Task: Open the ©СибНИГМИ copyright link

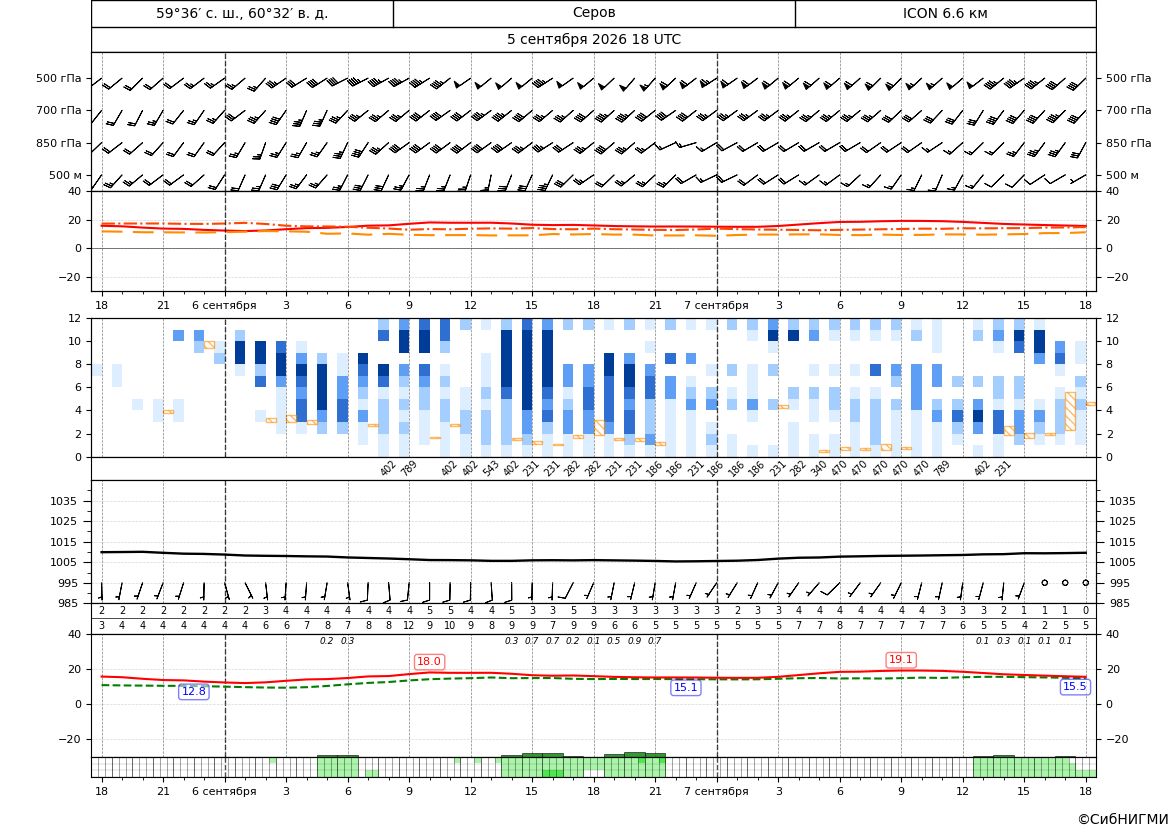Action: pos(1123,819)
